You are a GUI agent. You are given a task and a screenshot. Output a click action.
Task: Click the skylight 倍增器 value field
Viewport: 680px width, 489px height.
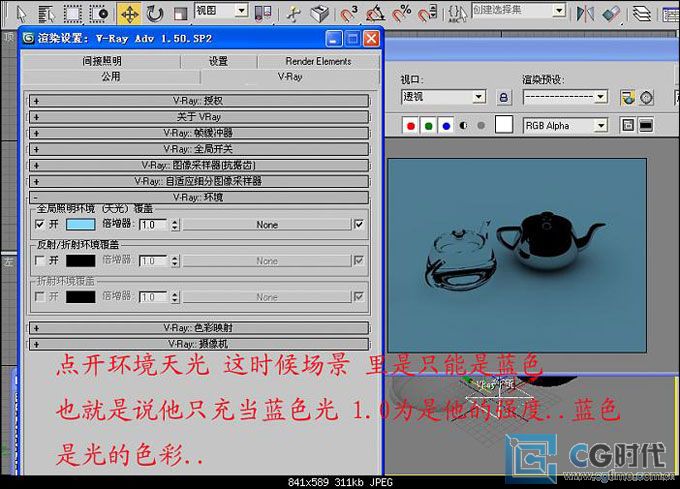pos(154,225)
